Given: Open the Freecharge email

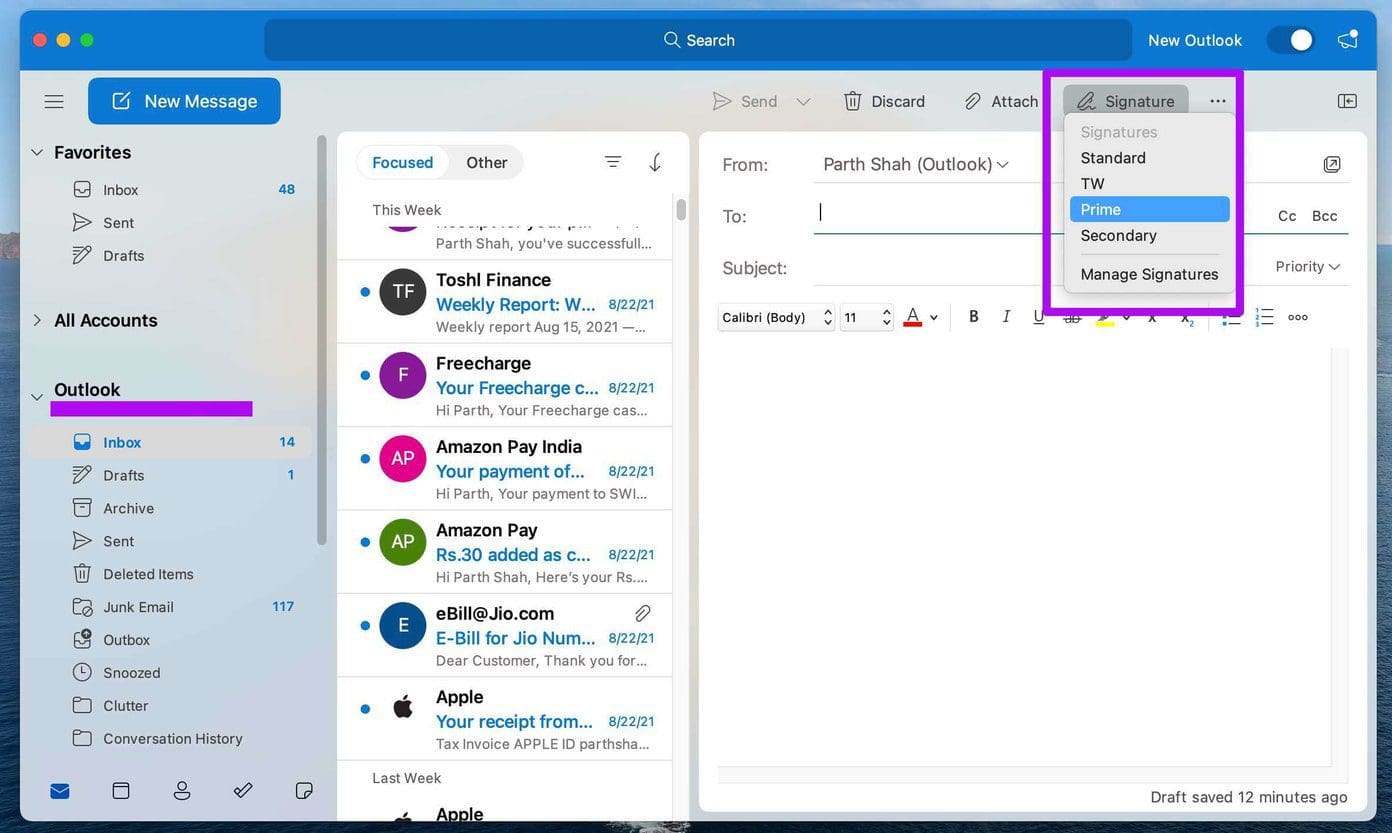Looking at the screenshot, I should click(505, 386).
